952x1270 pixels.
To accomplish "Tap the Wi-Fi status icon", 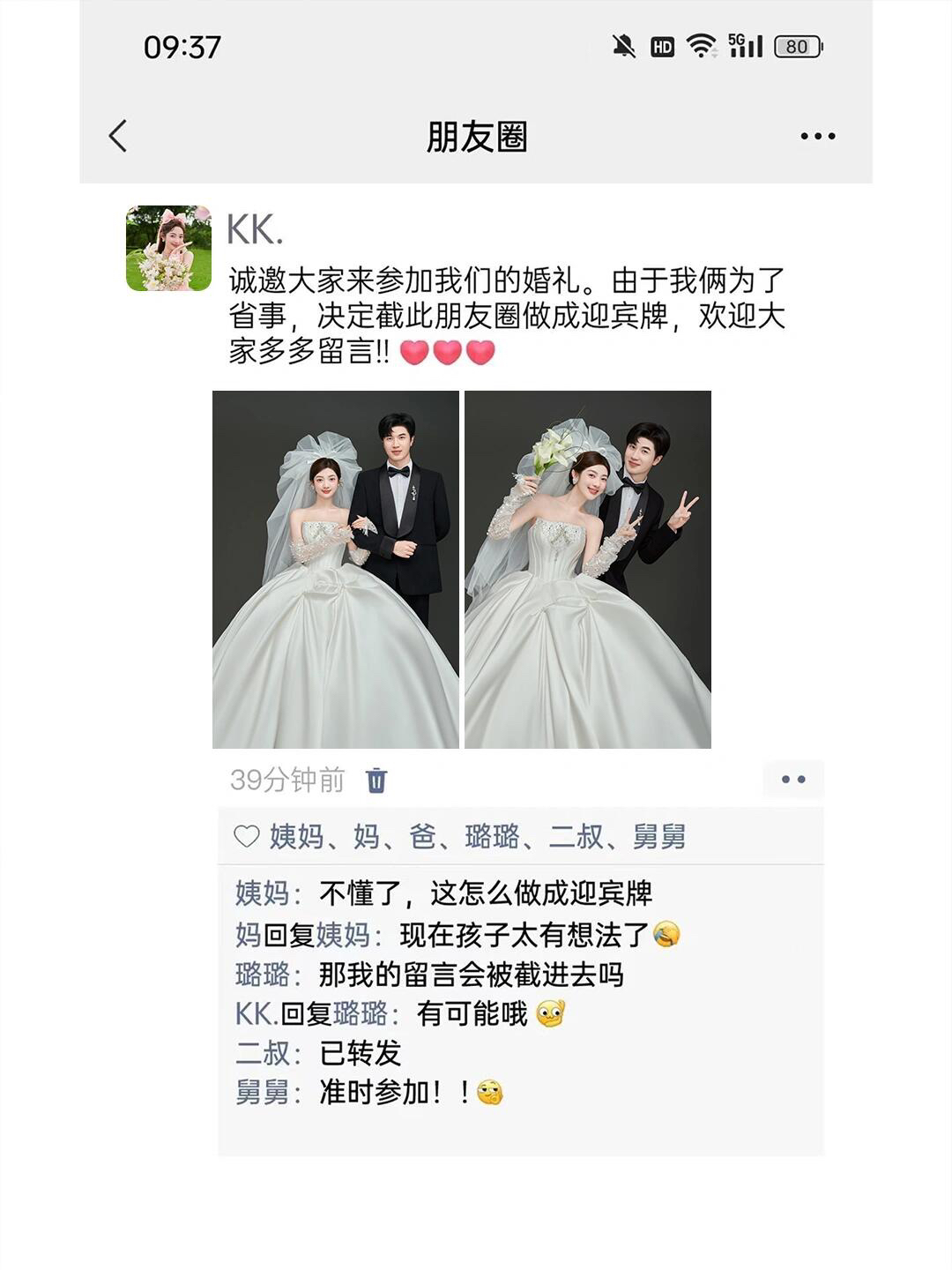I will 702,46.
